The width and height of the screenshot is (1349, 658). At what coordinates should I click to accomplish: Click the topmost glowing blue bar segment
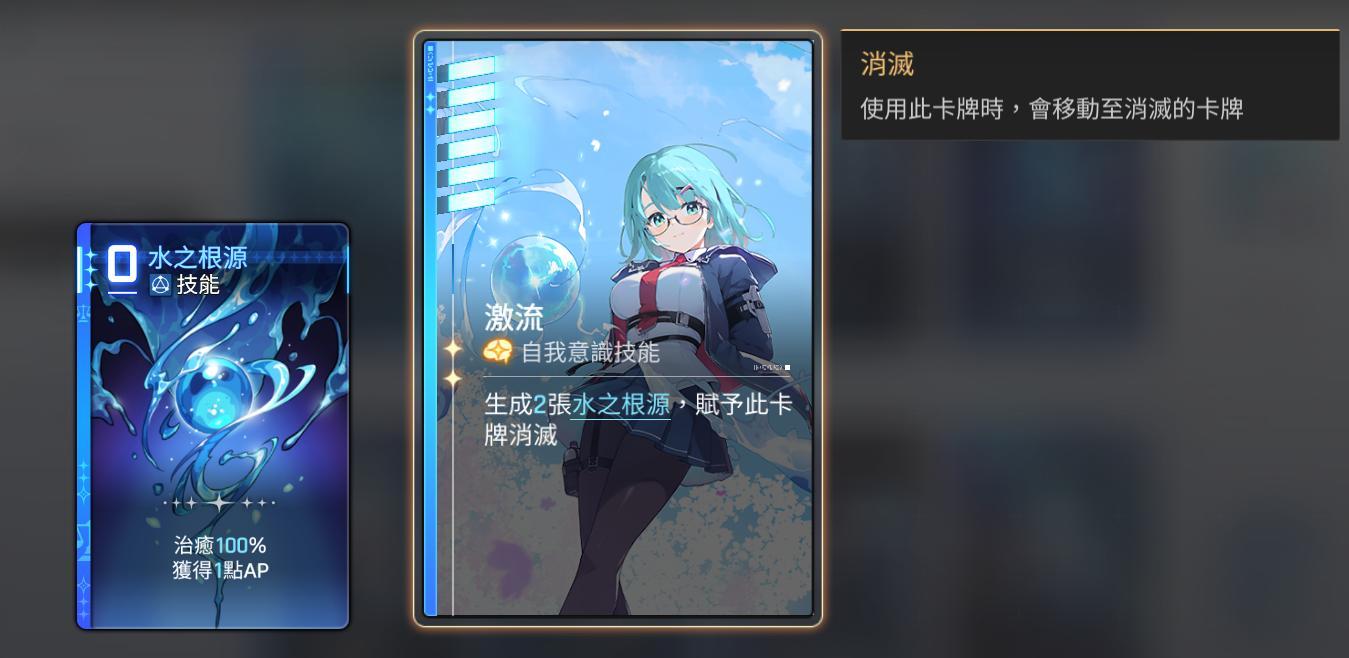point(466,68)
